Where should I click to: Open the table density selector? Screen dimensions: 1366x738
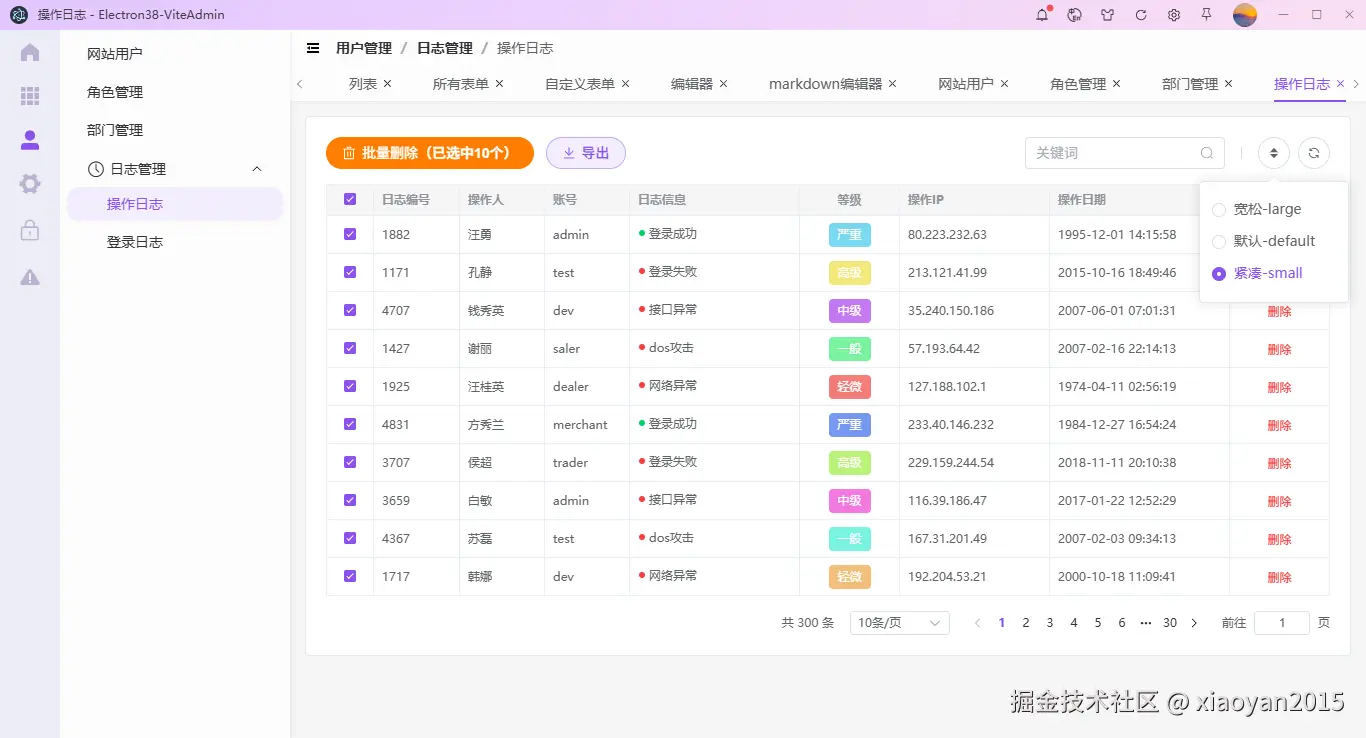click(x=1272, y=152)
